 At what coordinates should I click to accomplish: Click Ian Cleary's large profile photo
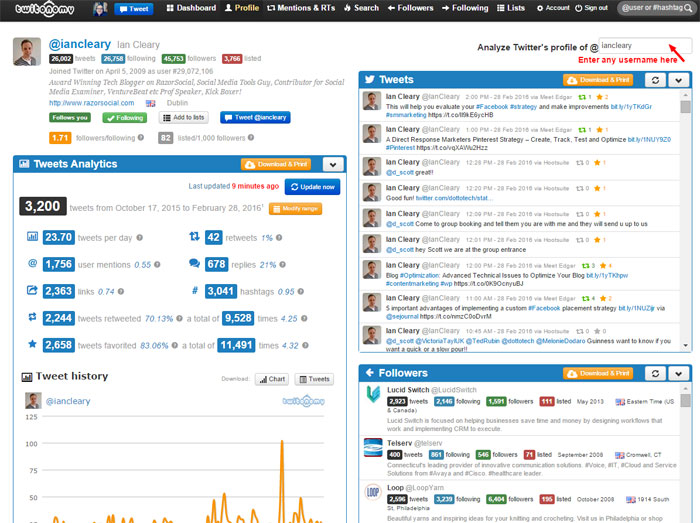coord(27,52)
